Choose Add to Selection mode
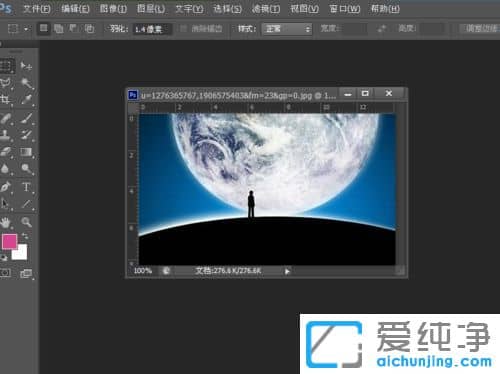 [59, 29]
